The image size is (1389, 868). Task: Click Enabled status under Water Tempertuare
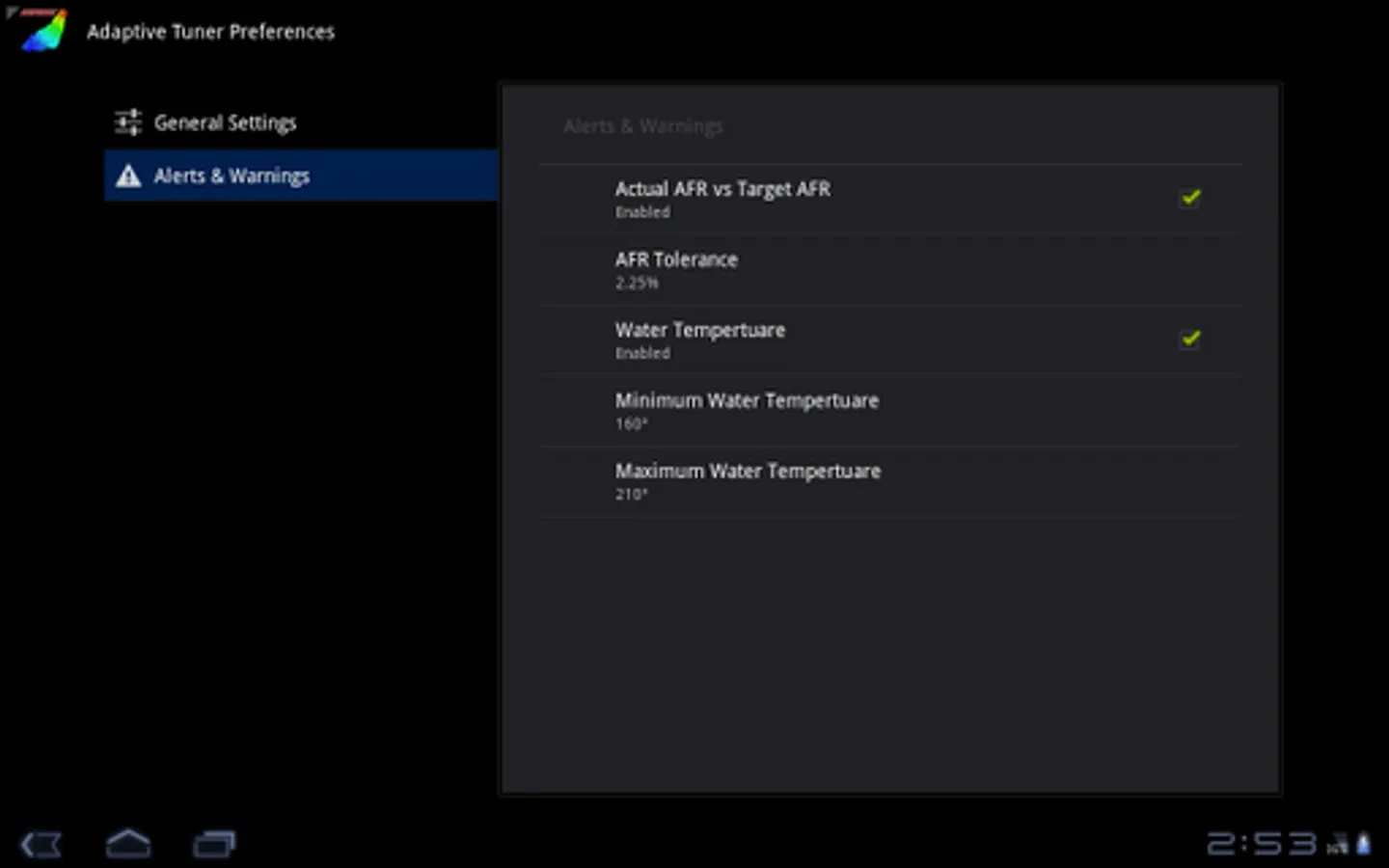click(x=642, y=353)
